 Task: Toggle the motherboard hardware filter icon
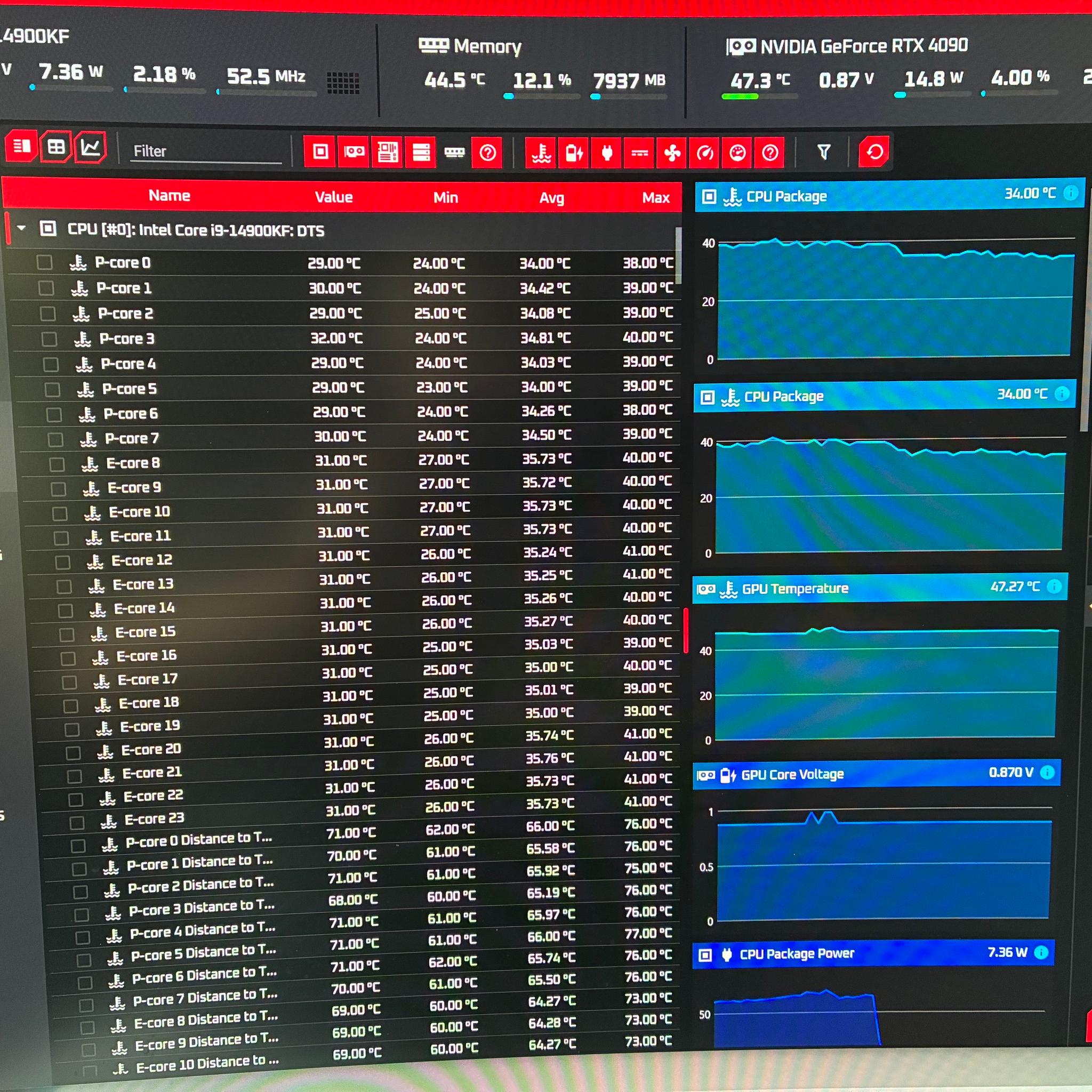[387, 152]
